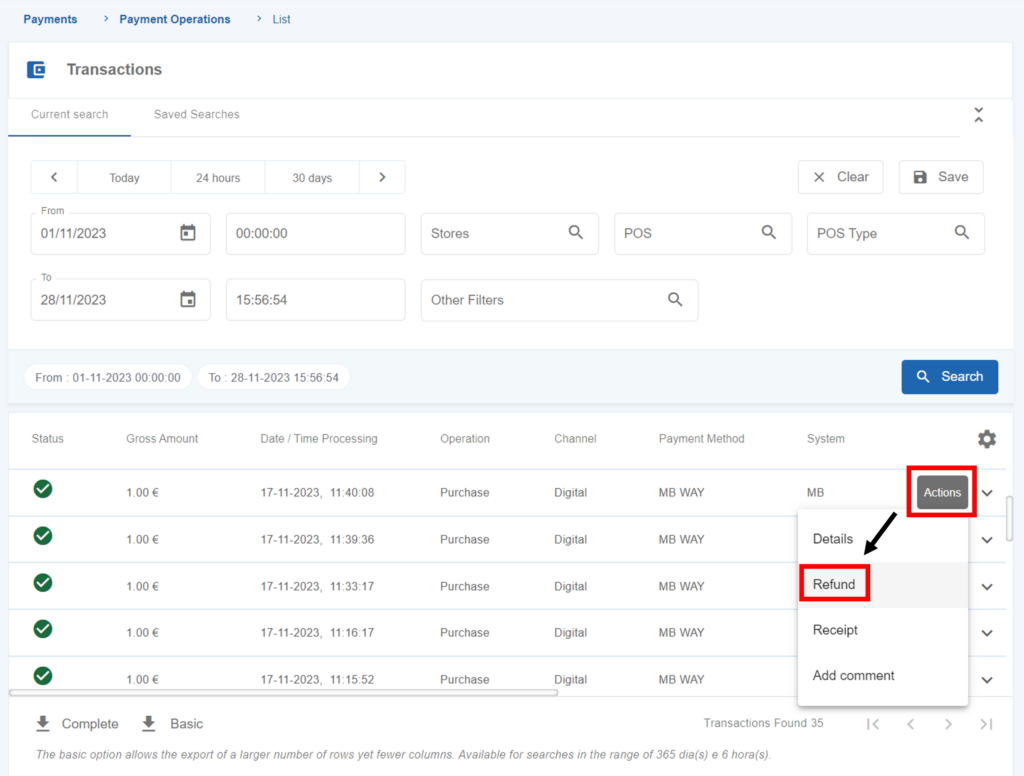Choose Add comment in Actions menu

[853, 676]
